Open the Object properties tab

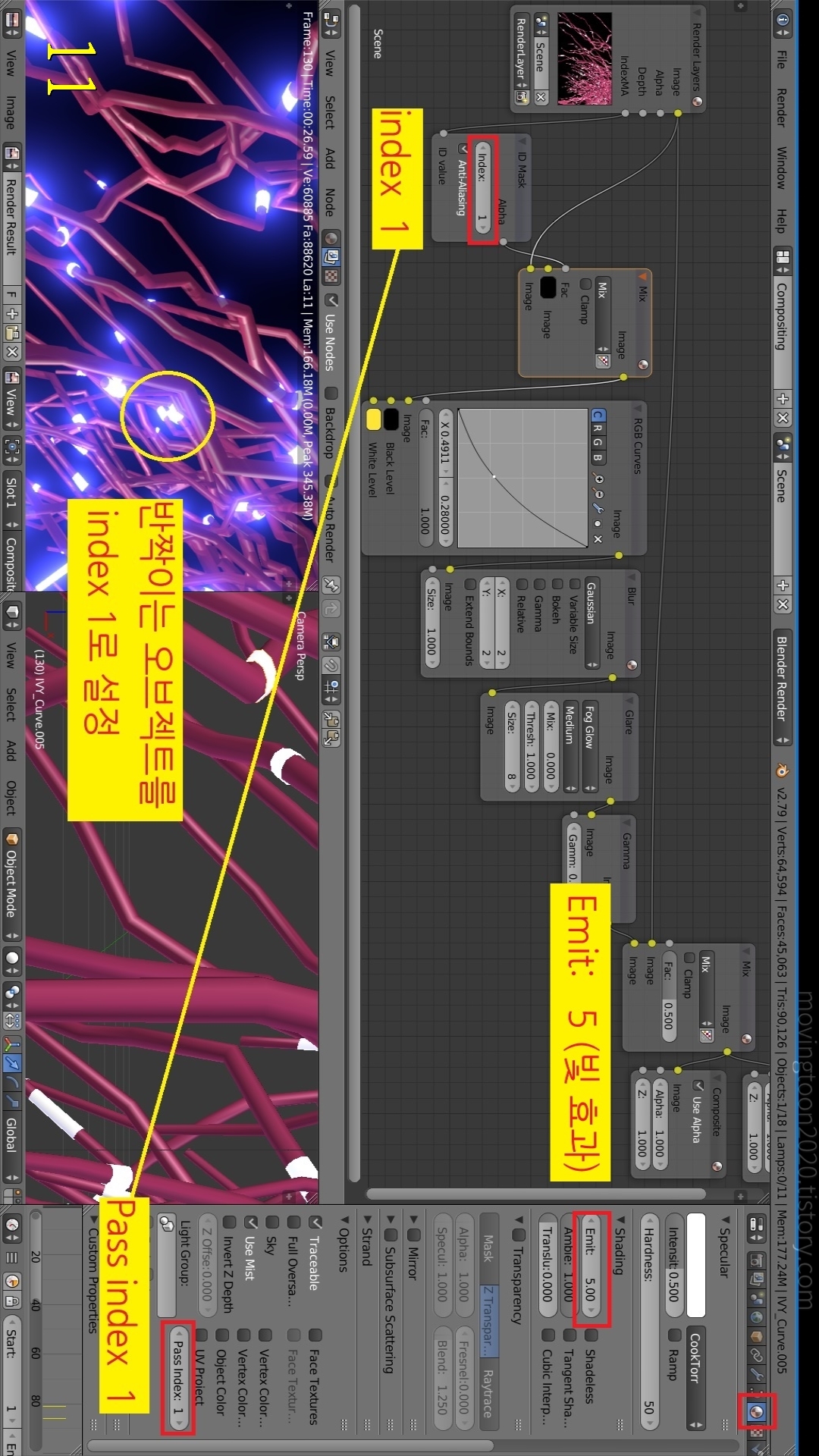(756, 1336)
